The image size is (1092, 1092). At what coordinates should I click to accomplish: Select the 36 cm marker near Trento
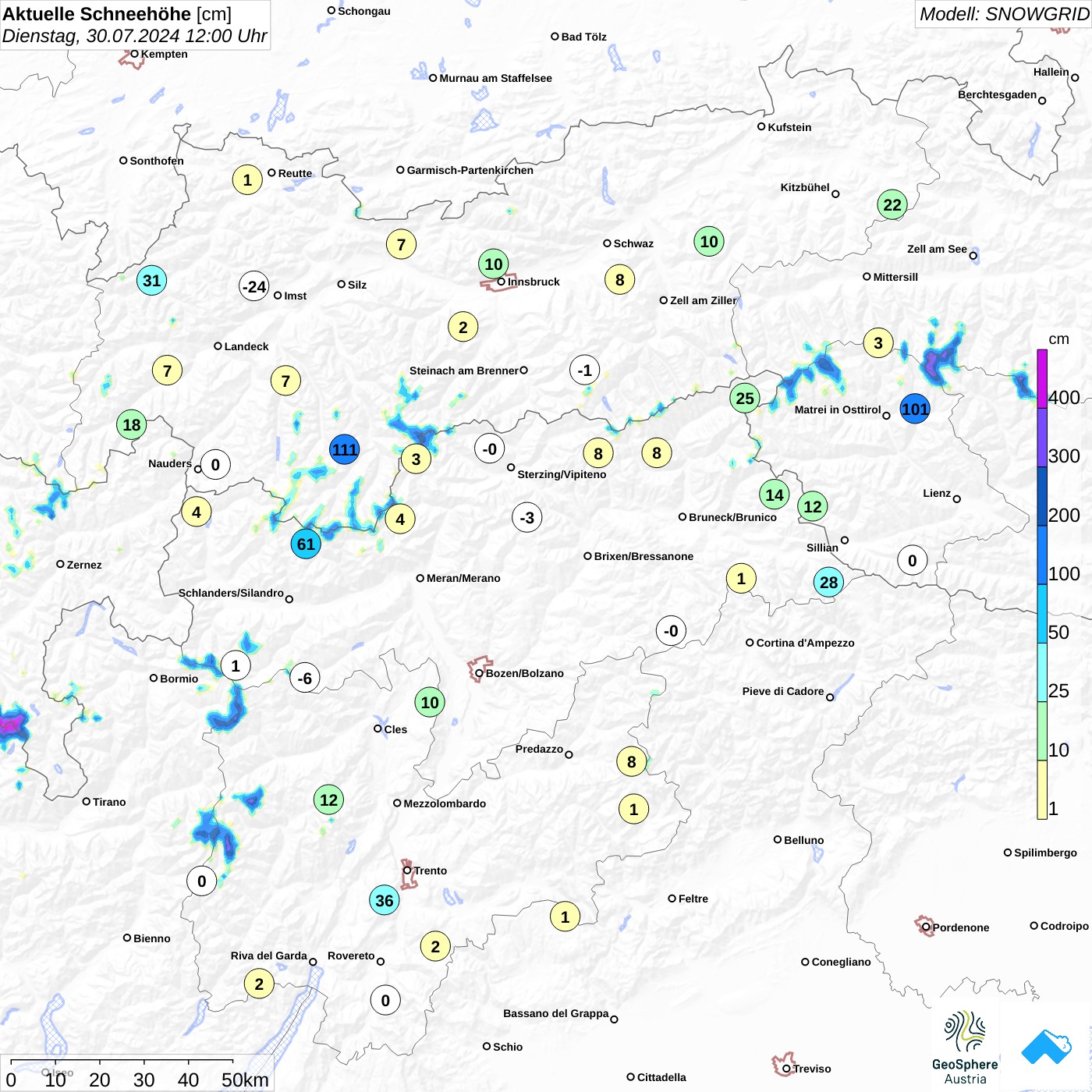(x=385, y=901)
